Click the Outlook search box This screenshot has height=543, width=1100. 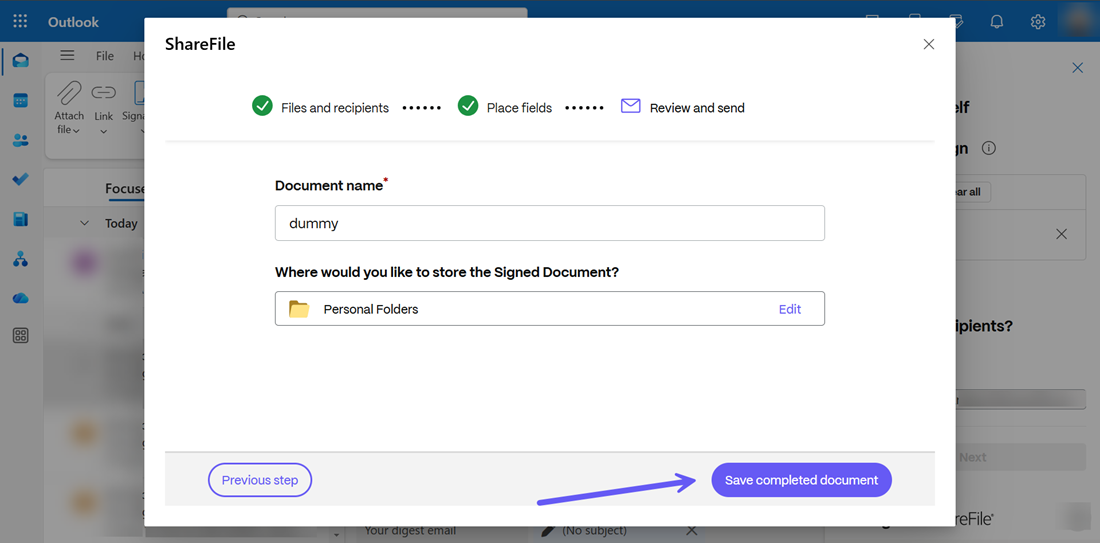tap(377, 13)
